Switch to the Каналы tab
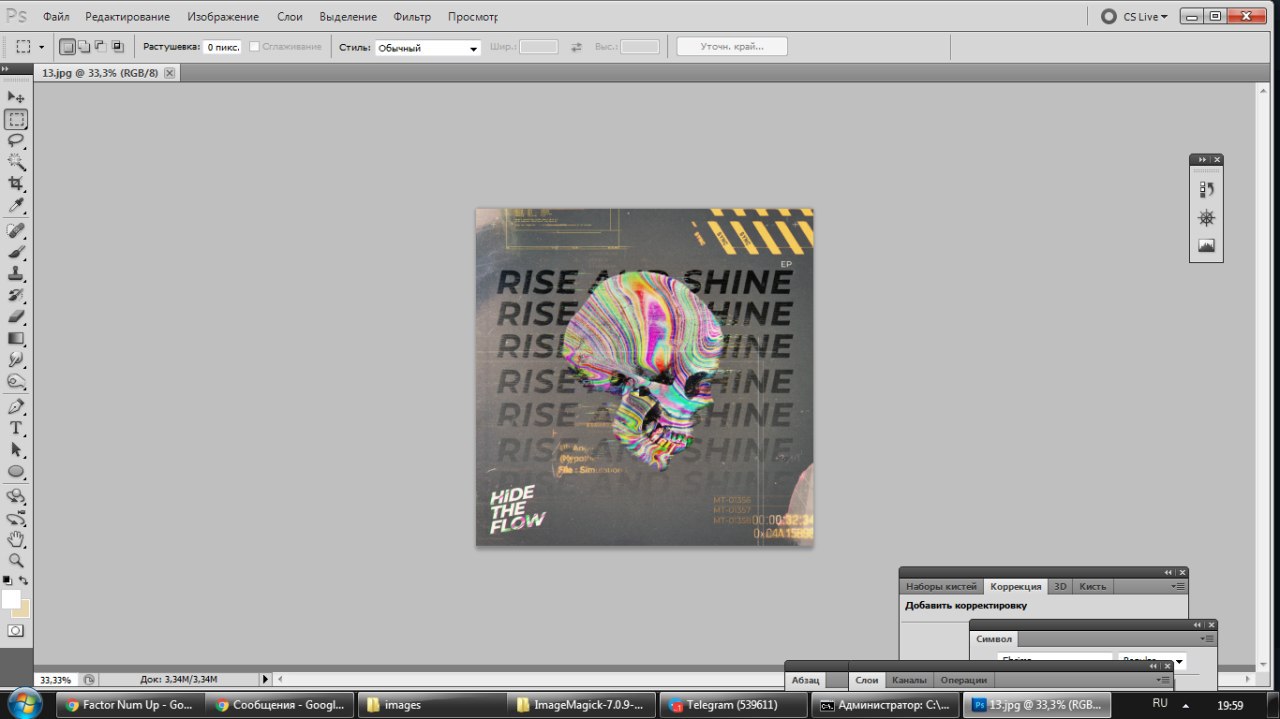The height and width of the screenshot is (719, 1280). 909,680
